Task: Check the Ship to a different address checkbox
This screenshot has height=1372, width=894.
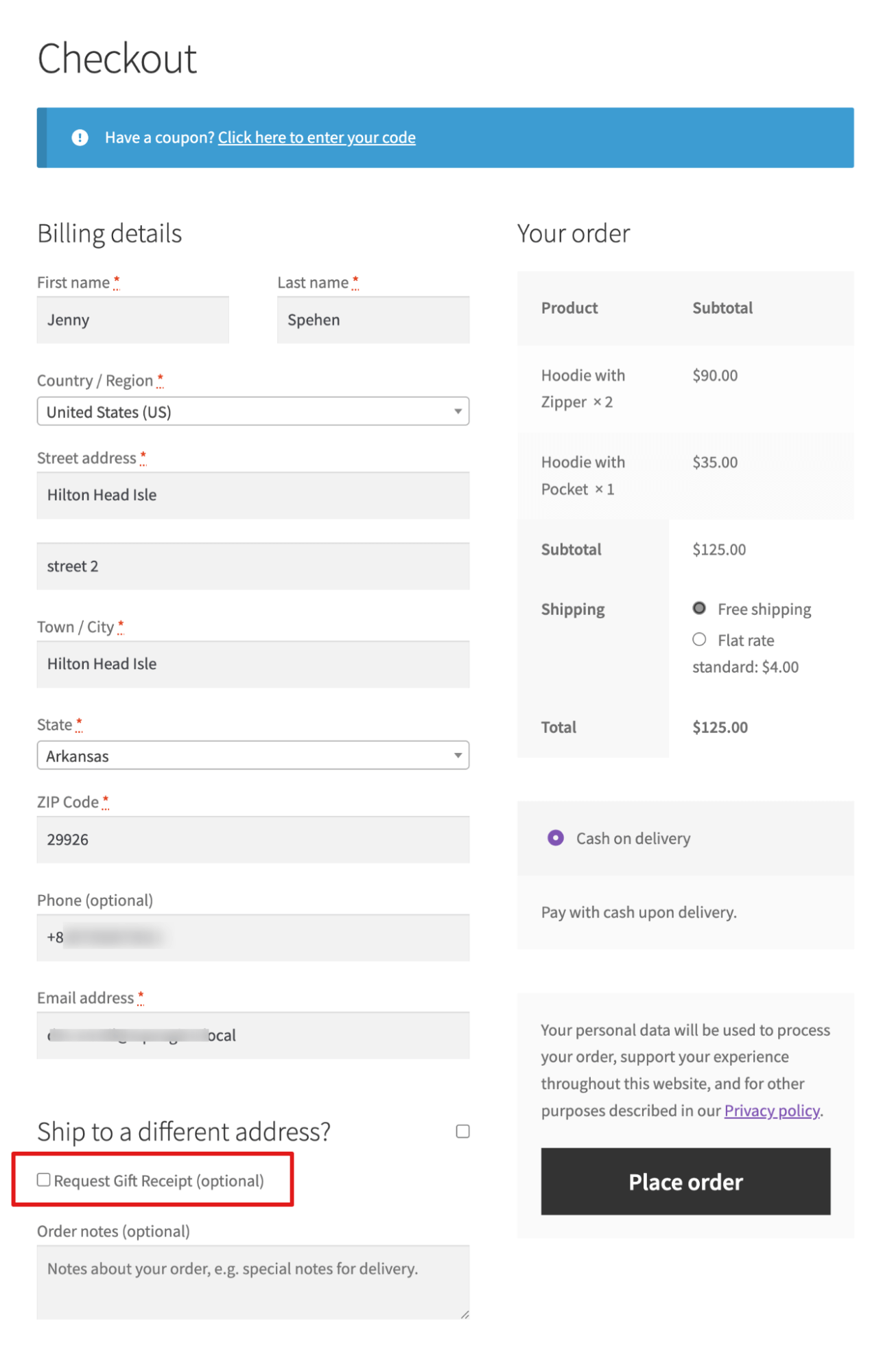Action: click(462, 1130)
